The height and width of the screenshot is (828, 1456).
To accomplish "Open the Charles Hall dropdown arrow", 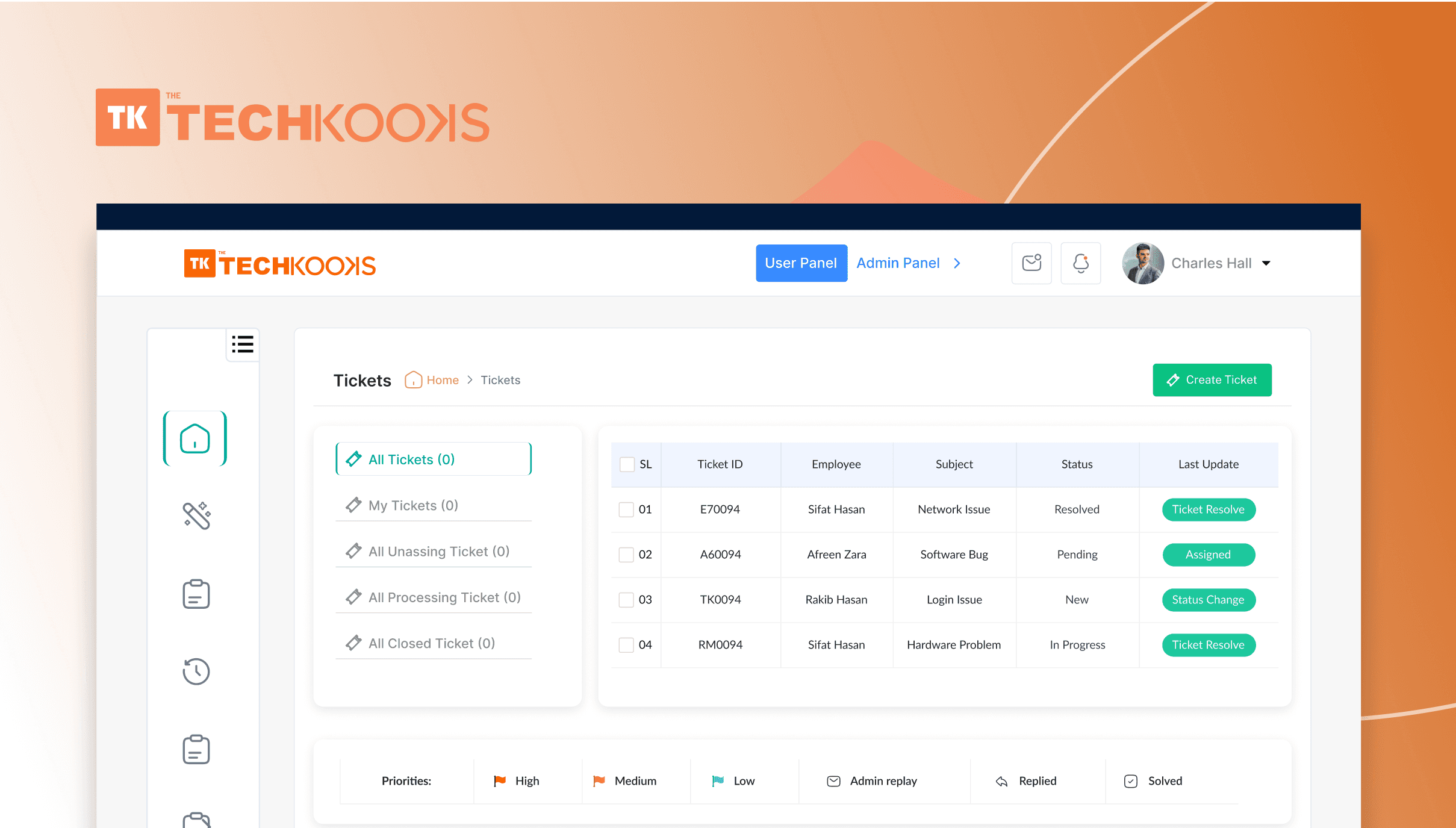I will tap(1266, 263).
